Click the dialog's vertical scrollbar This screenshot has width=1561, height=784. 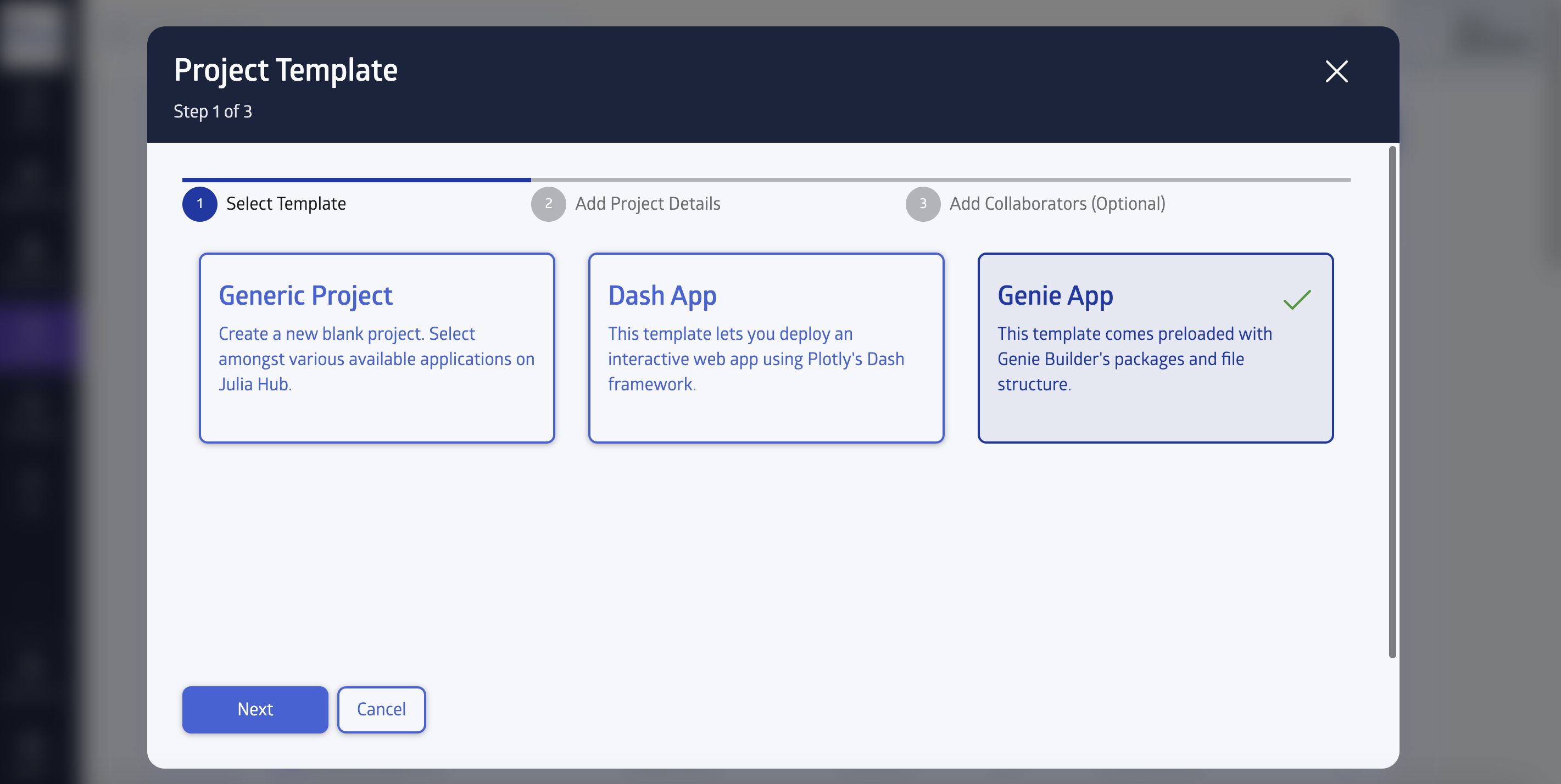coord(1392,402)
